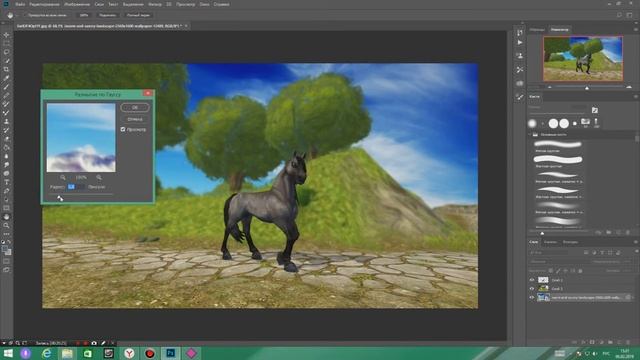Switch to the Контуры tab
The width and height of the screenshot is (640, 360).
click(570, 242)
